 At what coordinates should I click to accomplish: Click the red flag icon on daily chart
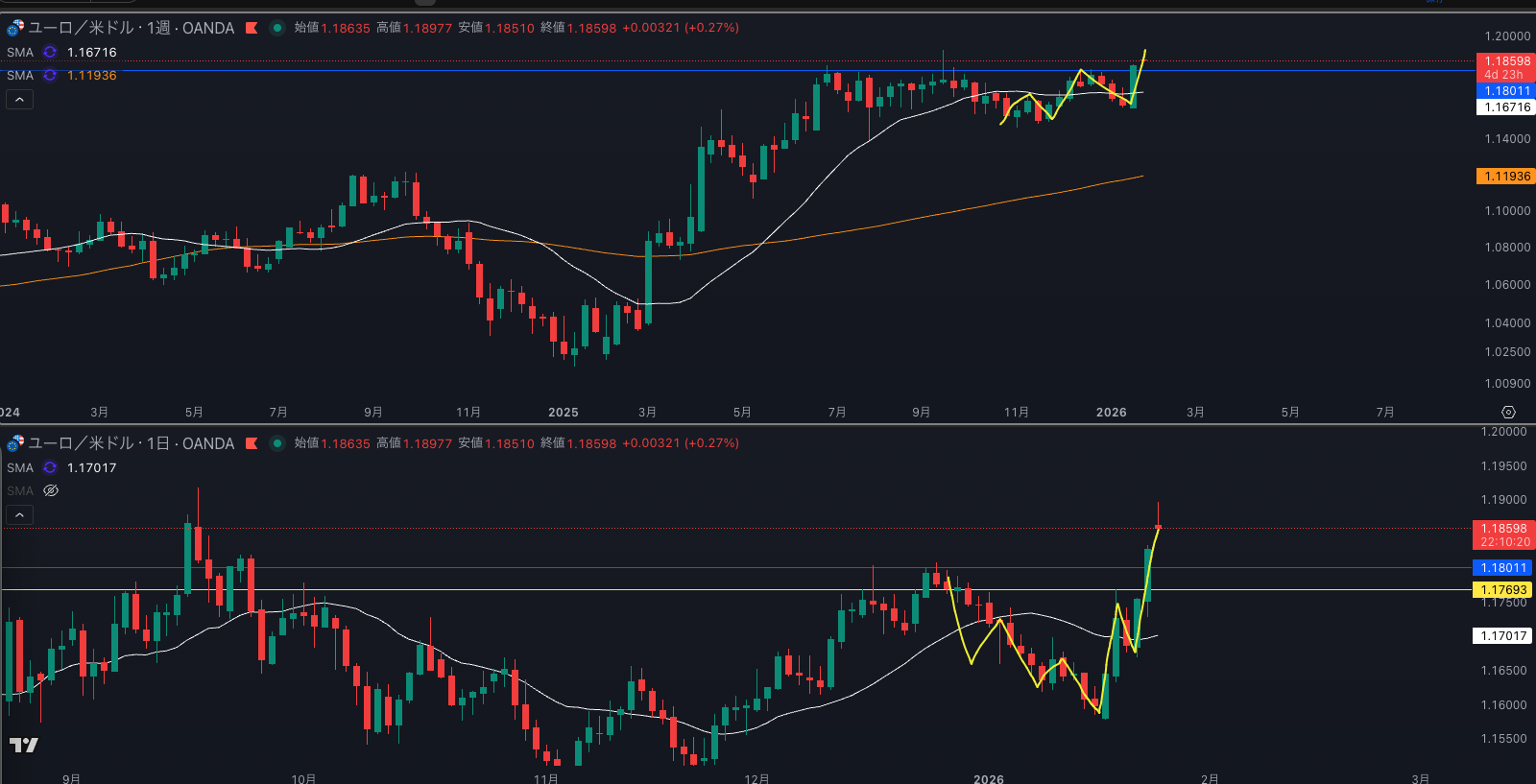(x=252, y=443)
